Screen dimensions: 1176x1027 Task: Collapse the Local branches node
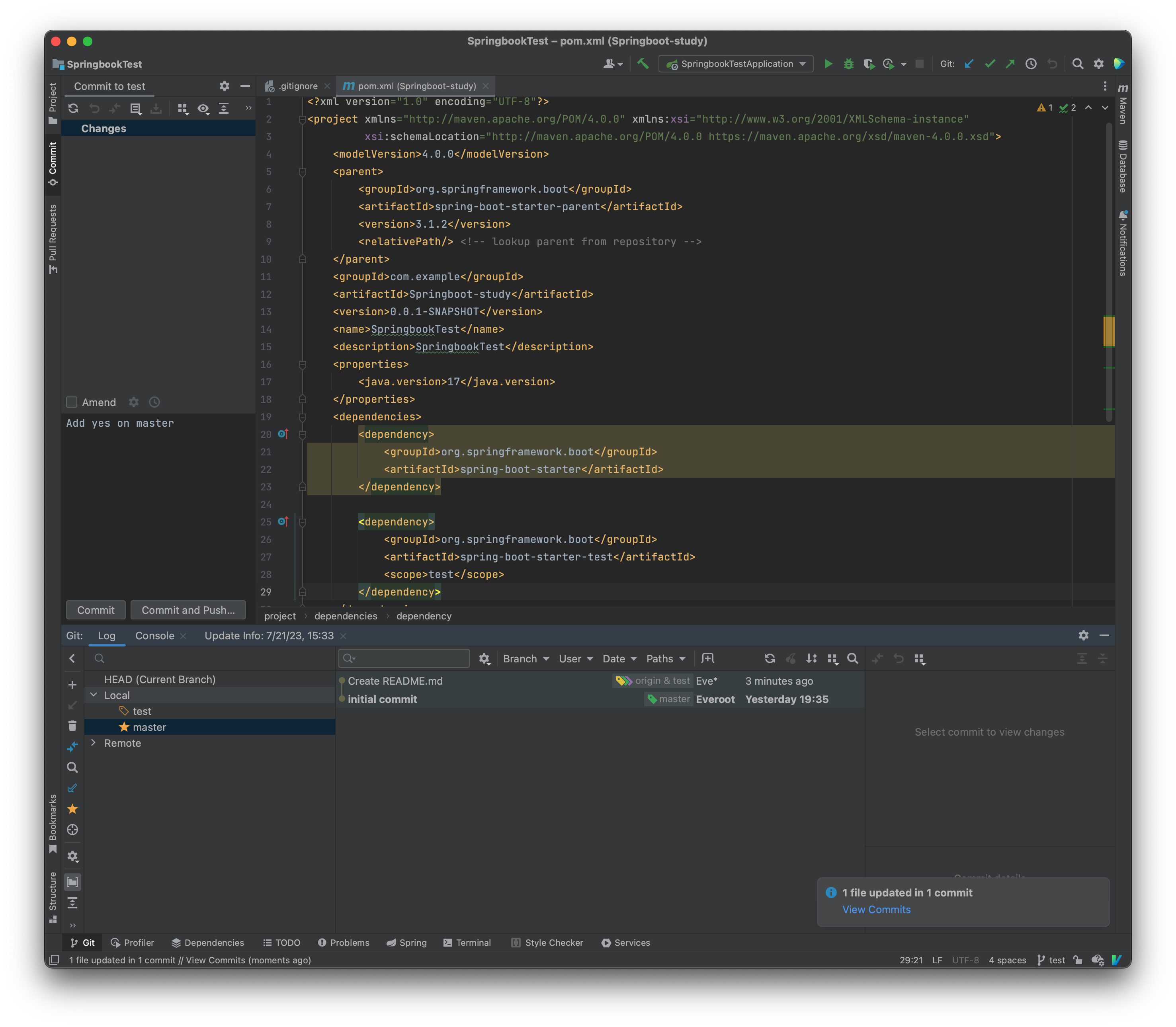(x=94, y=695)
